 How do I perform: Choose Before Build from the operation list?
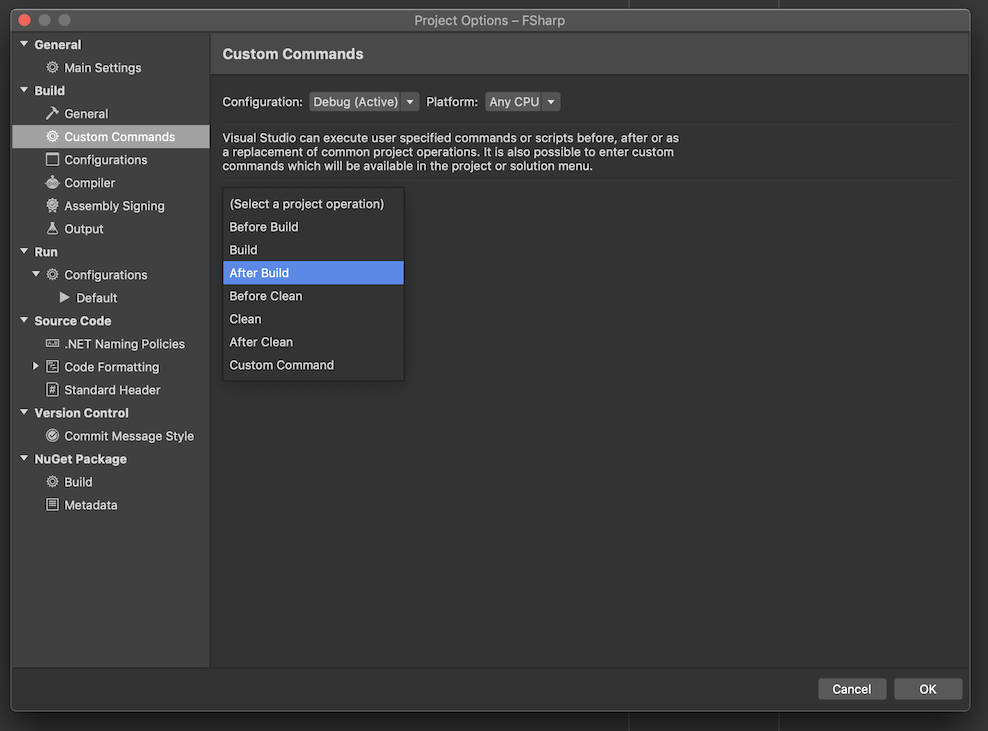pos(313,227)
